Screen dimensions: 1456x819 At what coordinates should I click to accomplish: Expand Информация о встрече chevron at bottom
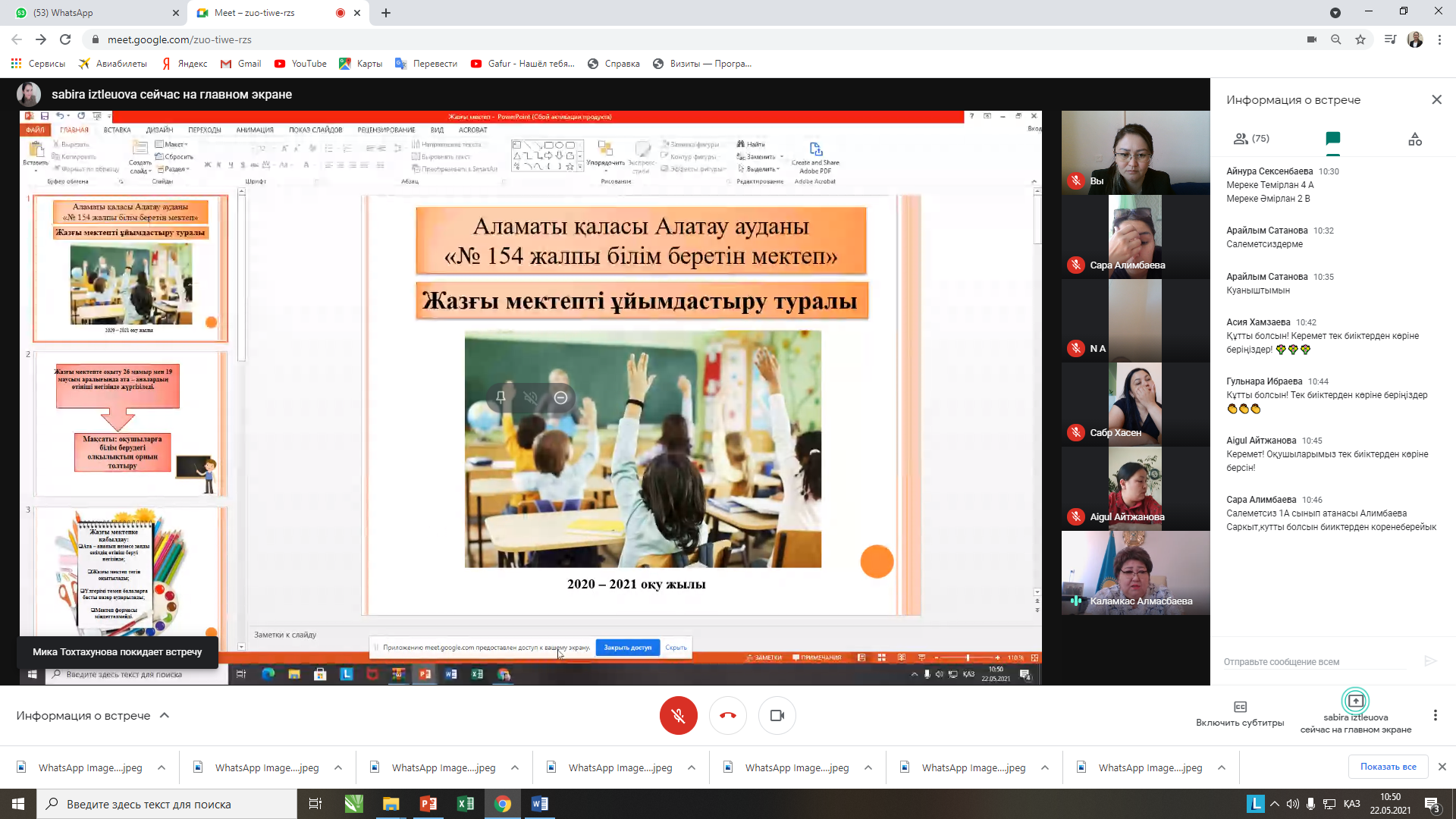(x=165, y=715)
